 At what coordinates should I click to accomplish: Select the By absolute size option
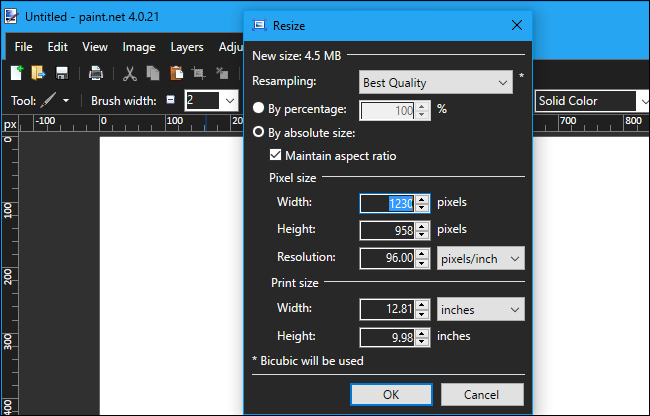pos(260,132)
